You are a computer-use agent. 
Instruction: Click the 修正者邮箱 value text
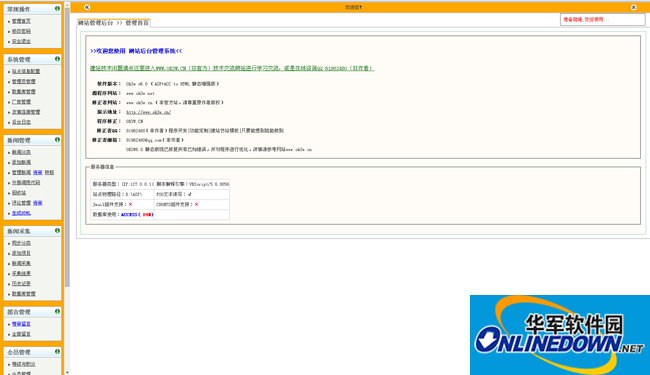pyautogui.click(x=155, y=140)
